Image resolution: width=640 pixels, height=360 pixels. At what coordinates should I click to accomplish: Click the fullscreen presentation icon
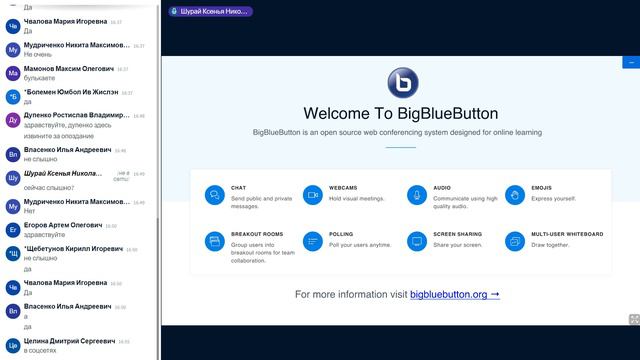click(x=634, y=319)
